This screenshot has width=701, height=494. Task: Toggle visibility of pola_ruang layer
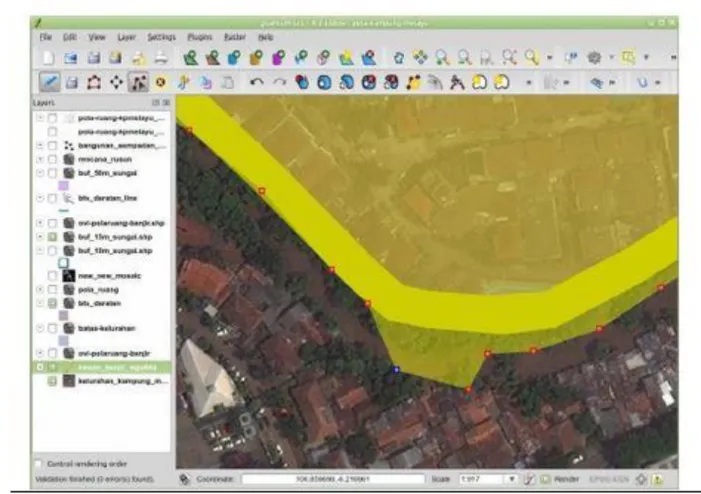coord(52,290)
